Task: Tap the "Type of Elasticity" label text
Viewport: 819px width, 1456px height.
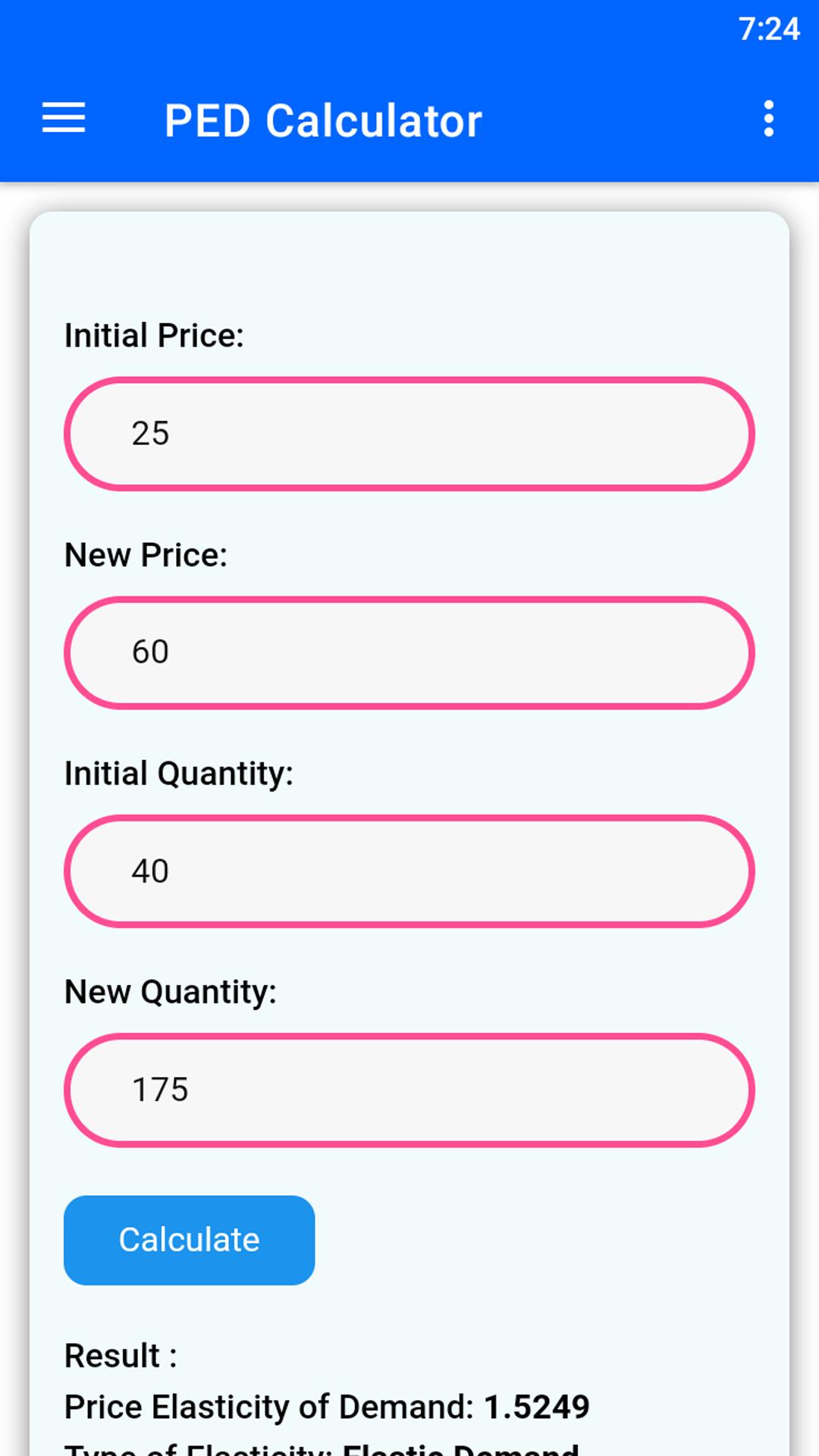Action: click(x=199, y=1450)
